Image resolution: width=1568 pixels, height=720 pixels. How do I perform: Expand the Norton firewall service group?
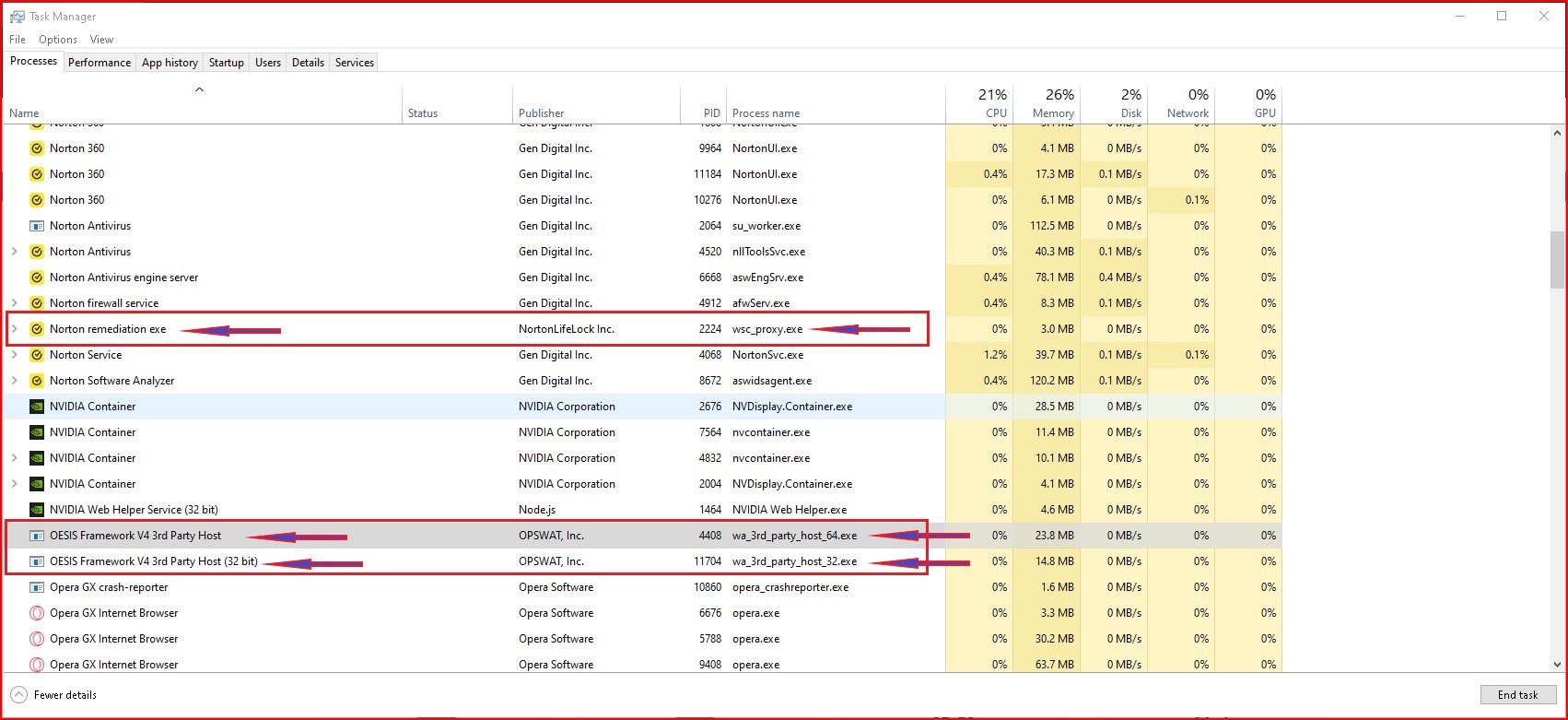coord(14,303)
